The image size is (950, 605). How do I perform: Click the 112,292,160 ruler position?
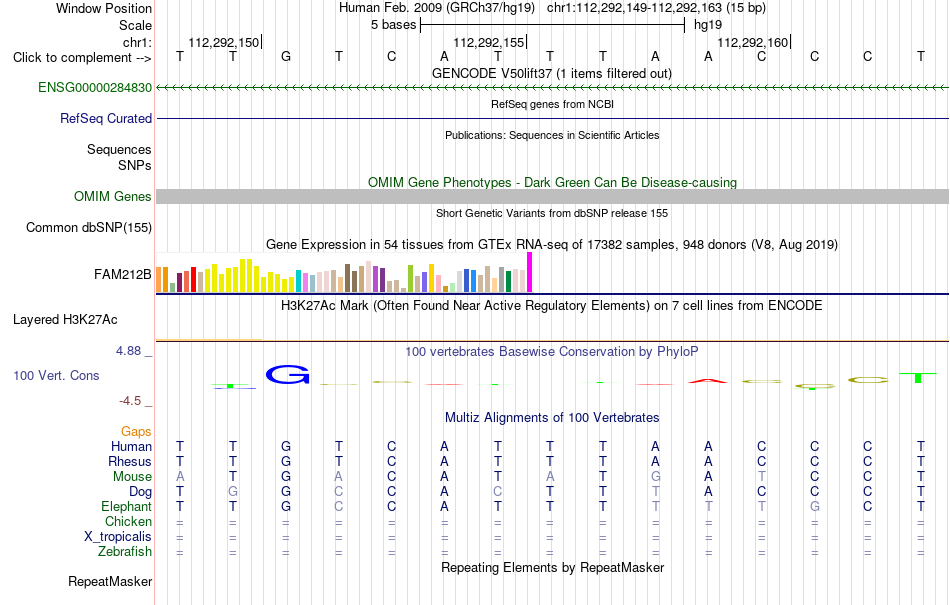pos(752,42)
